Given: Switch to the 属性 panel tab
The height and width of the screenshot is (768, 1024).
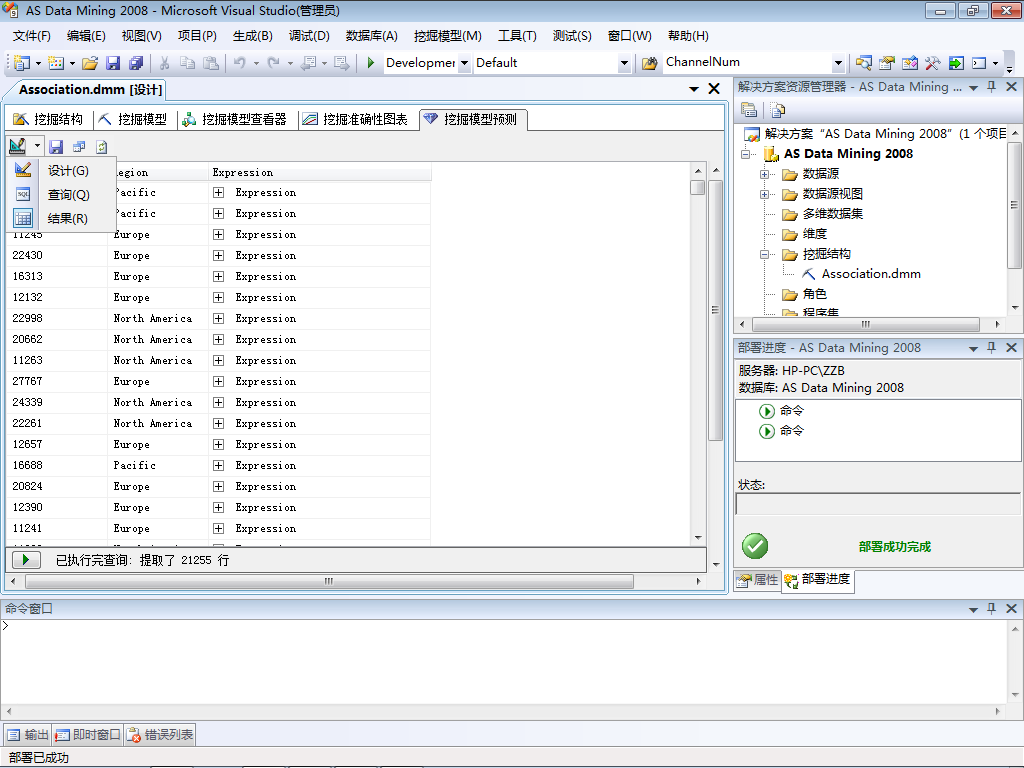Looking at the screenshot, I should pos(758,579).
